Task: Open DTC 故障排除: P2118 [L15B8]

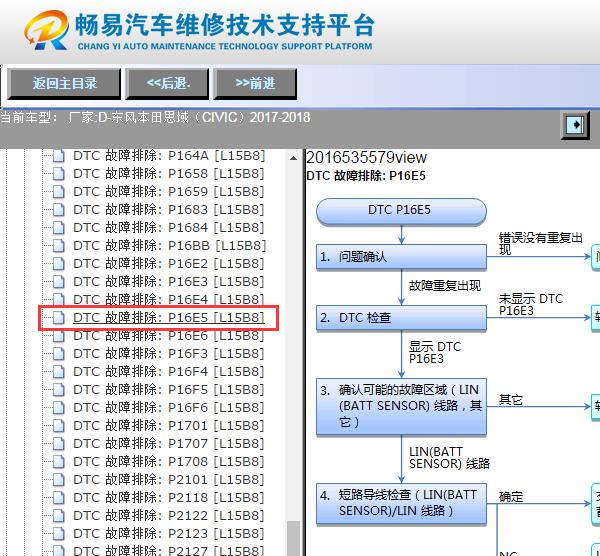Action: click(169, 497)
